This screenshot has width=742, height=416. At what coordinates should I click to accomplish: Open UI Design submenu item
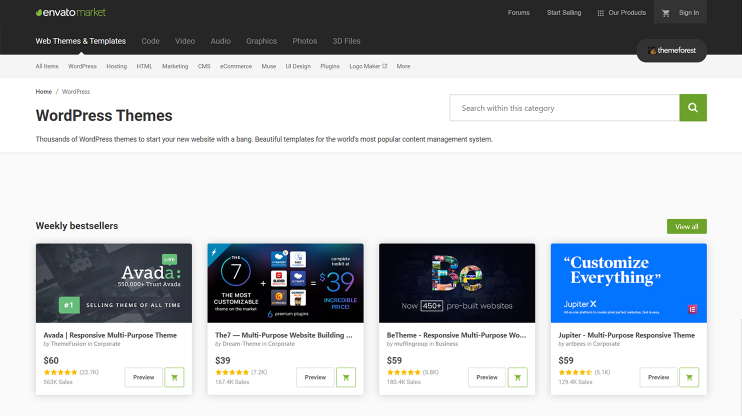(x=298, y=66)
